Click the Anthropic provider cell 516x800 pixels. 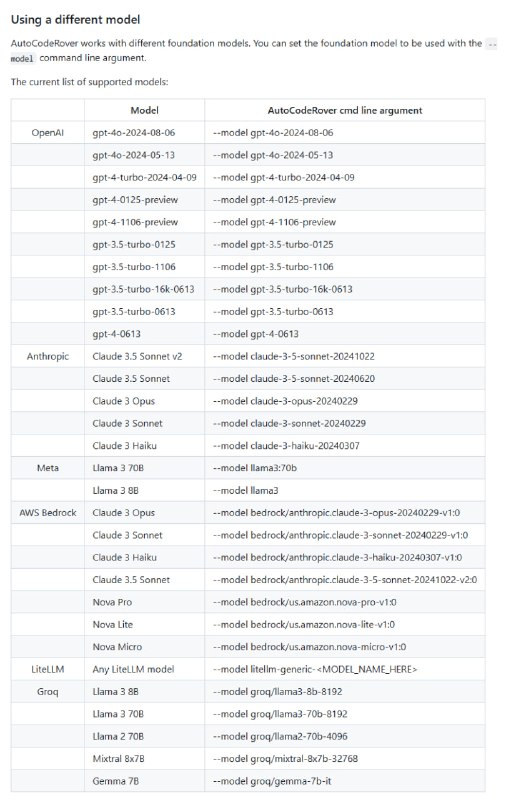pyautogui.click(x=47, y=356)
